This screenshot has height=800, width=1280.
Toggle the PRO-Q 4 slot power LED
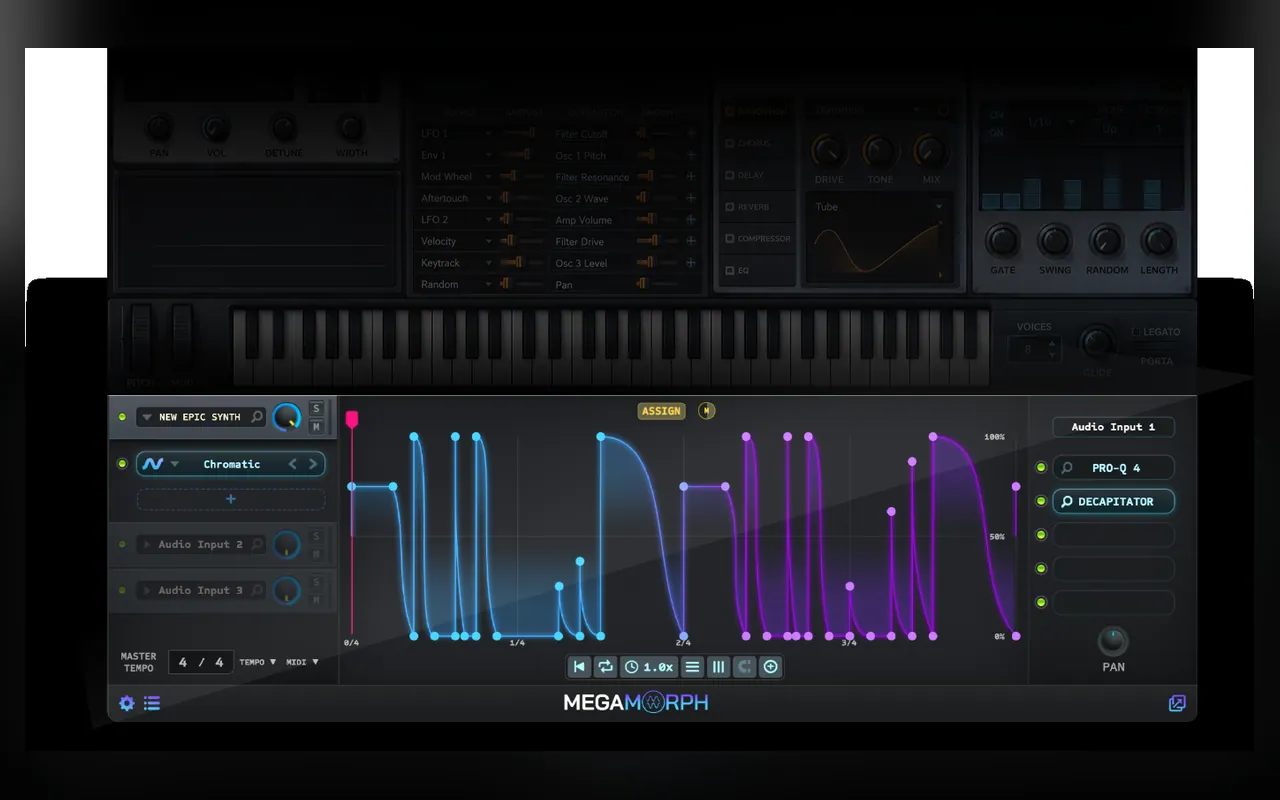[x=1041, y=468]
